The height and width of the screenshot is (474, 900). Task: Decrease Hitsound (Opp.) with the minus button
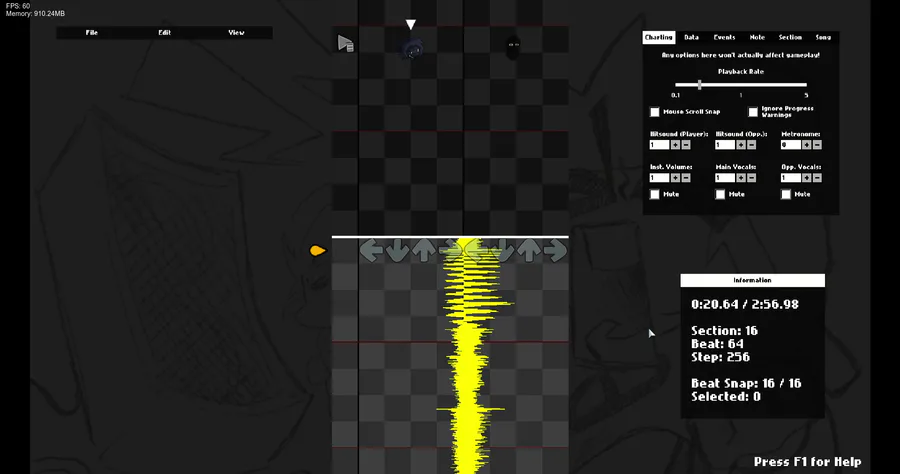pos(751,145)
